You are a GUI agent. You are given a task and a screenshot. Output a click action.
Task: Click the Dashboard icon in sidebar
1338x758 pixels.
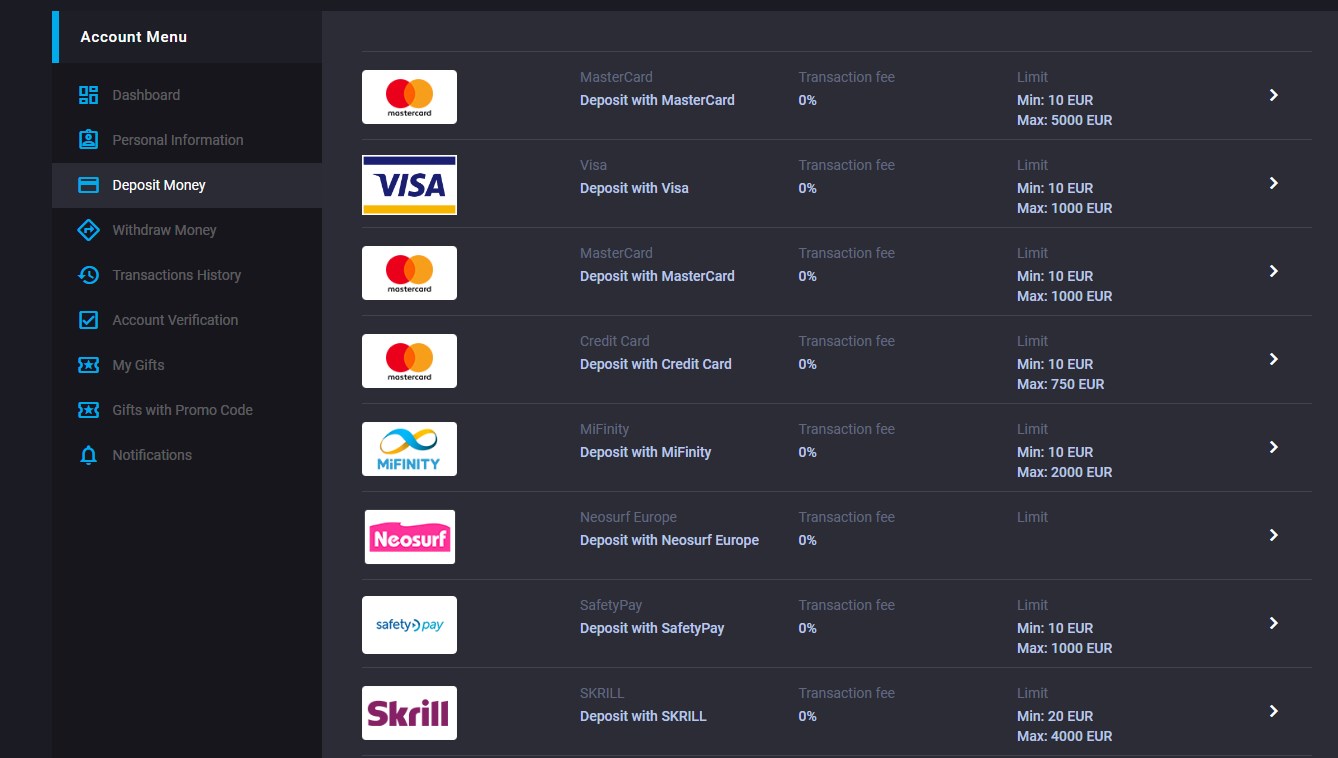tap(88, 95)
